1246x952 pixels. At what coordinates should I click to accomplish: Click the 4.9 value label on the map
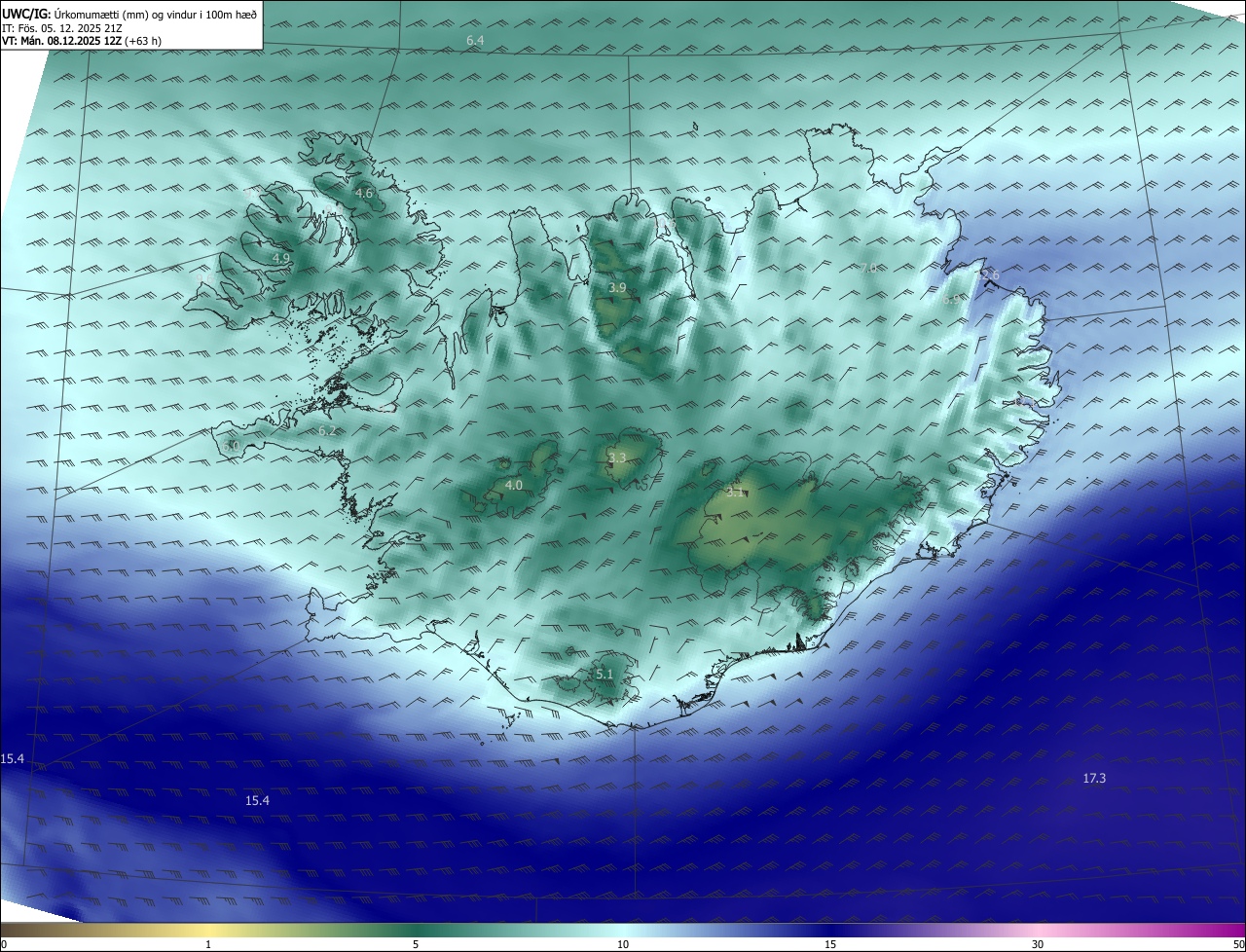click(x=281, y=258)
